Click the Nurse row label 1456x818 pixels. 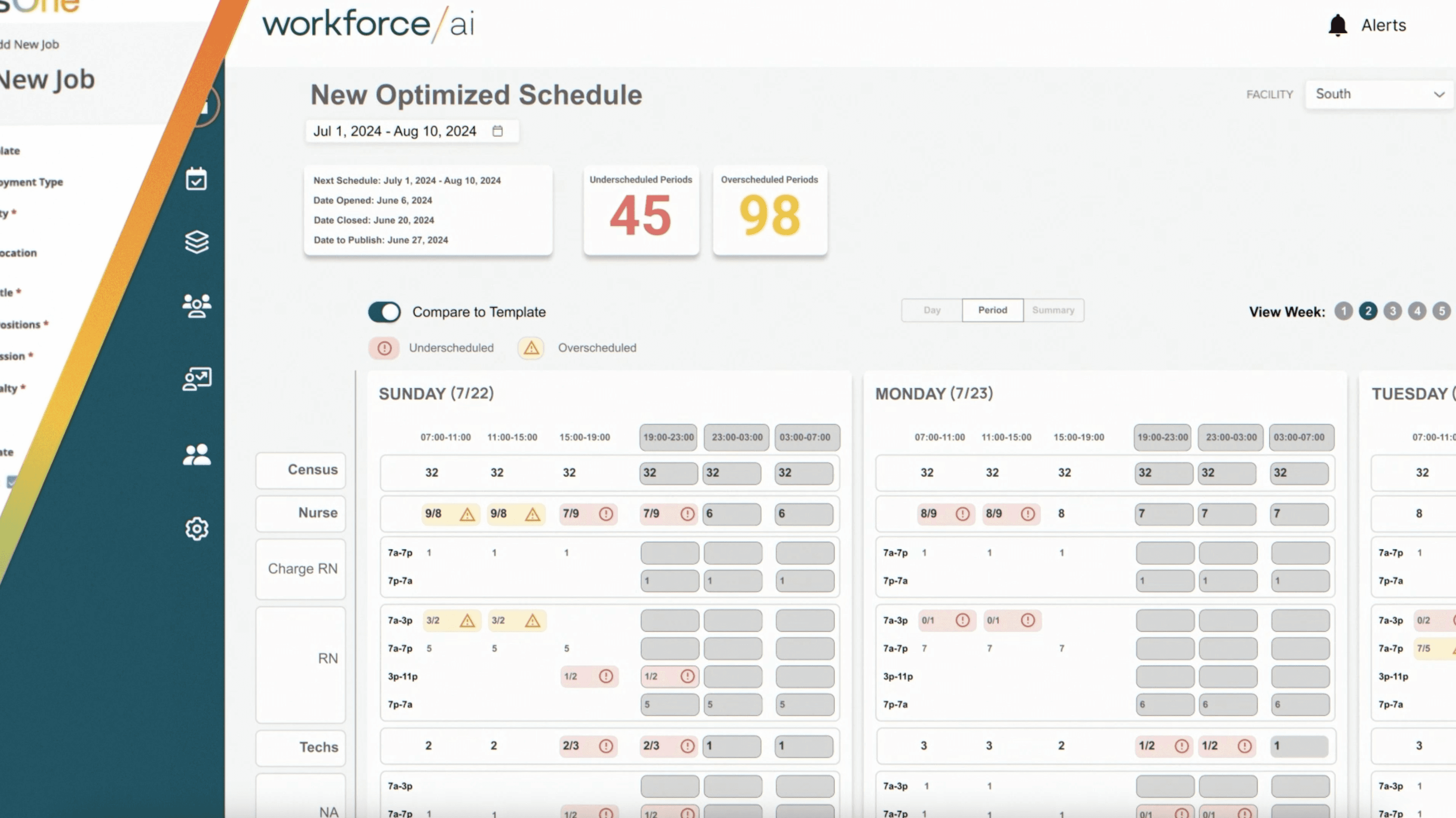pos(301,513)
